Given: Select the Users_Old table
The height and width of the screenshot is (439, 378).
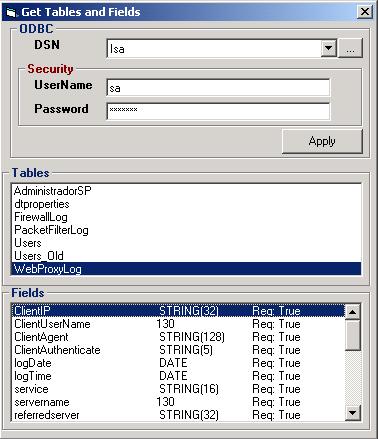Looking at the screenshot, I should 186,256.
